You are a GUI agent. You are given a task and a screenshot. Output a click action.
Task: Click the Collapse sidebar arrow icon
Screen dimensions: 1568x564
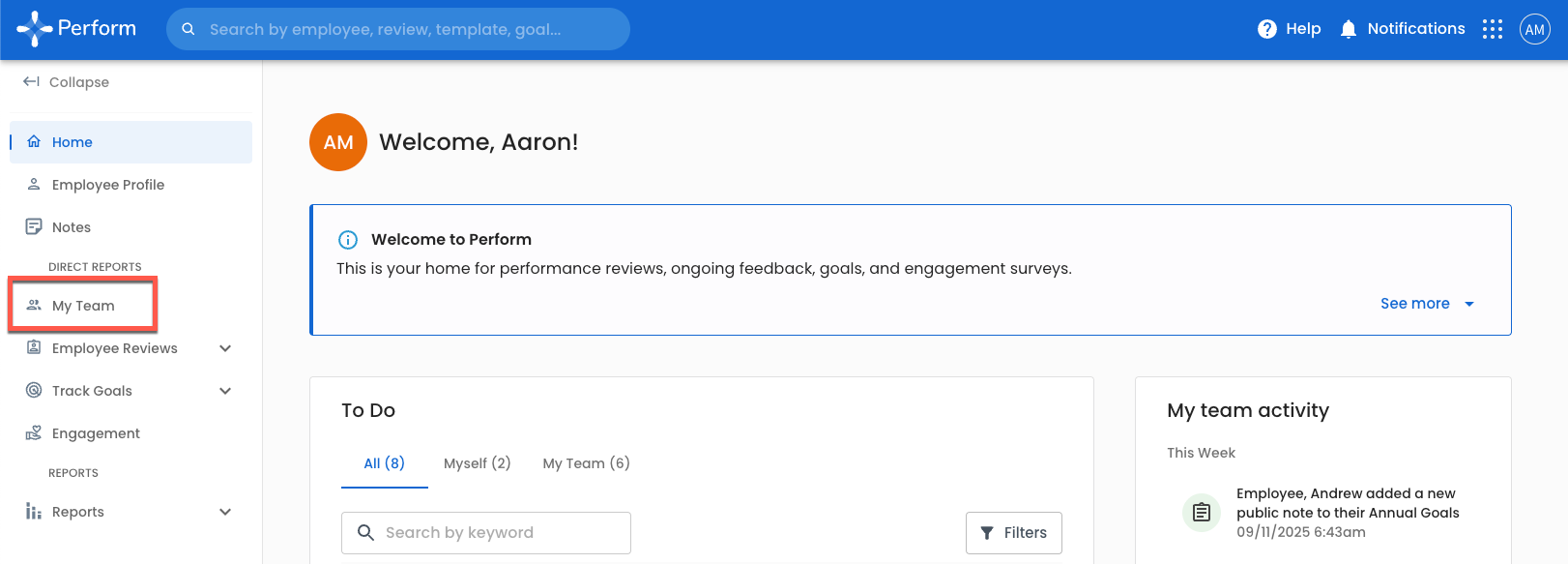coord(31,82)
